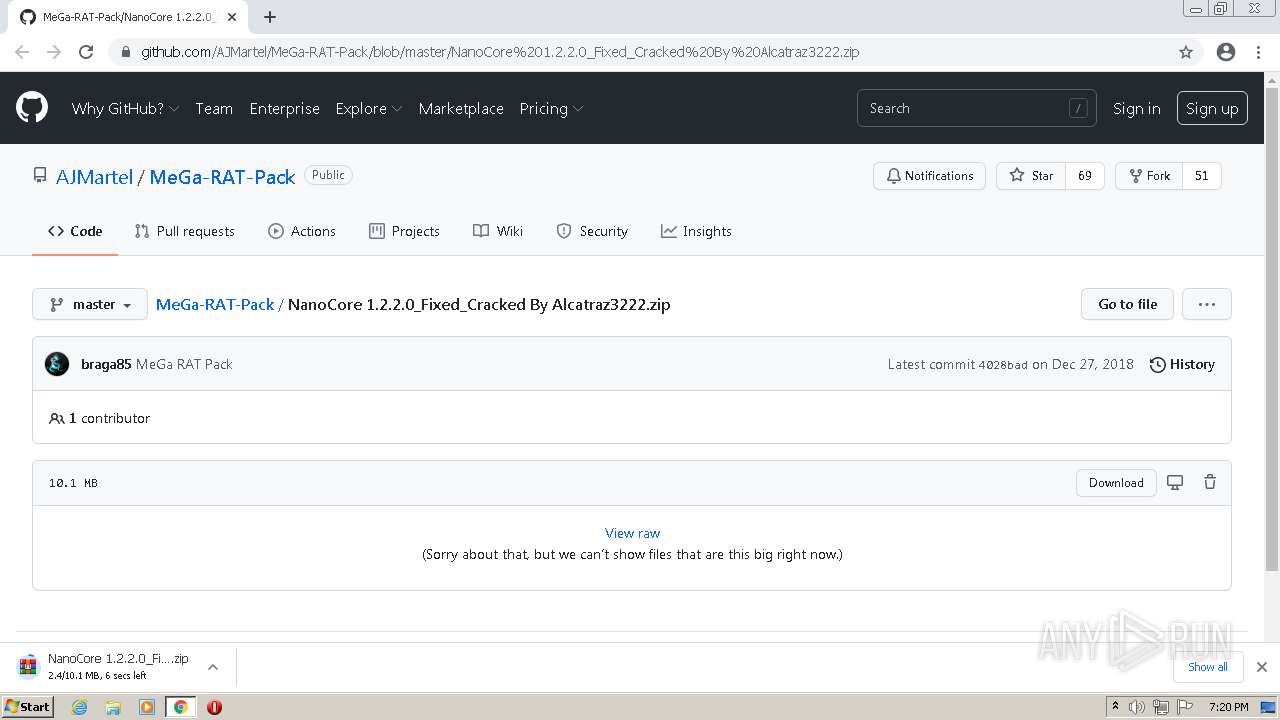
Task: Click Sign up button
Action: (x=1212, y=108)
